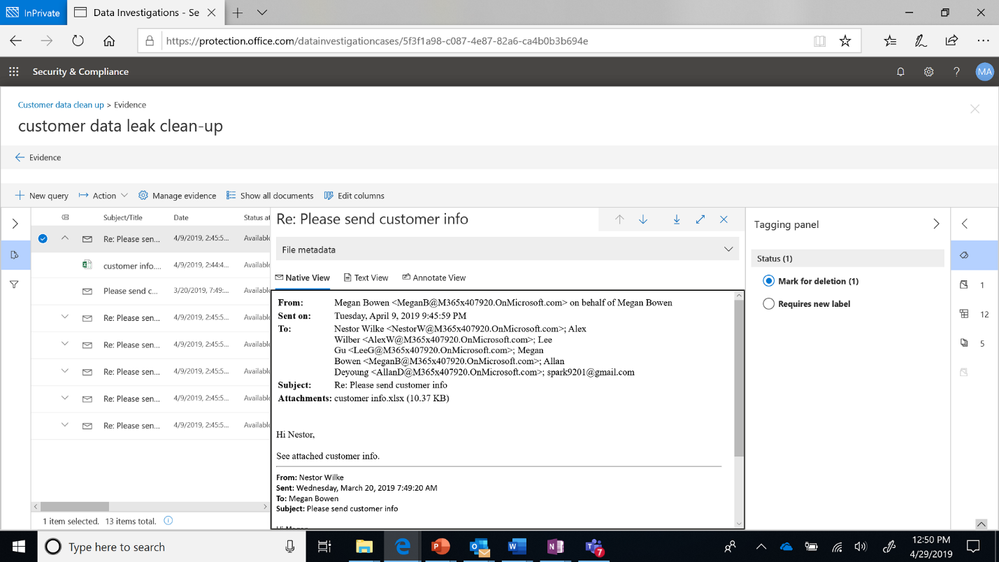Close the Data Investigations browser tab
The width and height of the screenshot is (999, 562).
point(212,13)
